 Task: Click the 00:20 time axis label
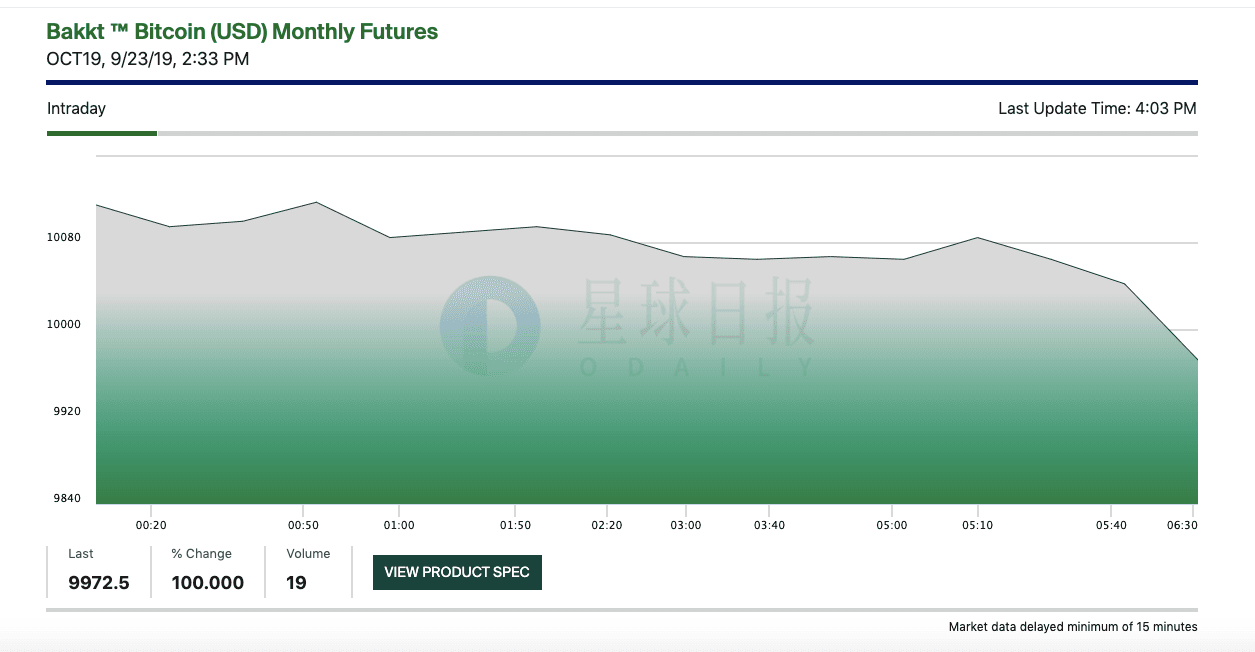pyautogui.click(x=151, y=524)
